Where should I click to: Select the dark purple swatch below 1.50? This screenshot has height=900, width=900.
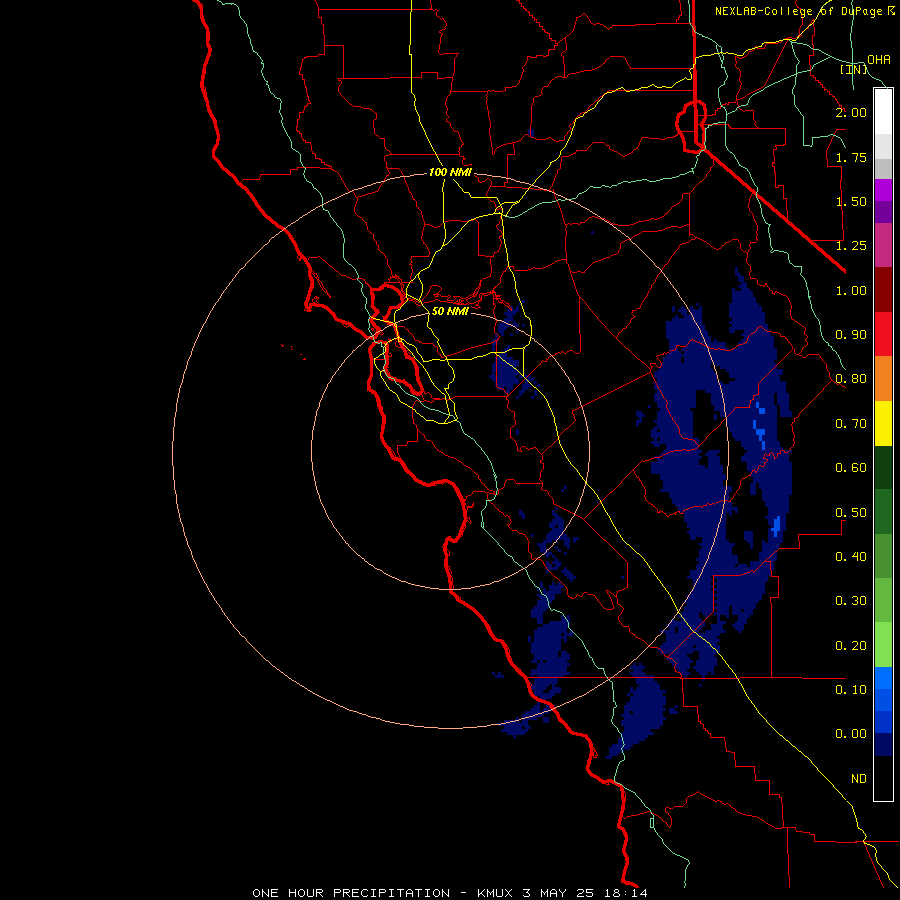click(x=883, y=212)
